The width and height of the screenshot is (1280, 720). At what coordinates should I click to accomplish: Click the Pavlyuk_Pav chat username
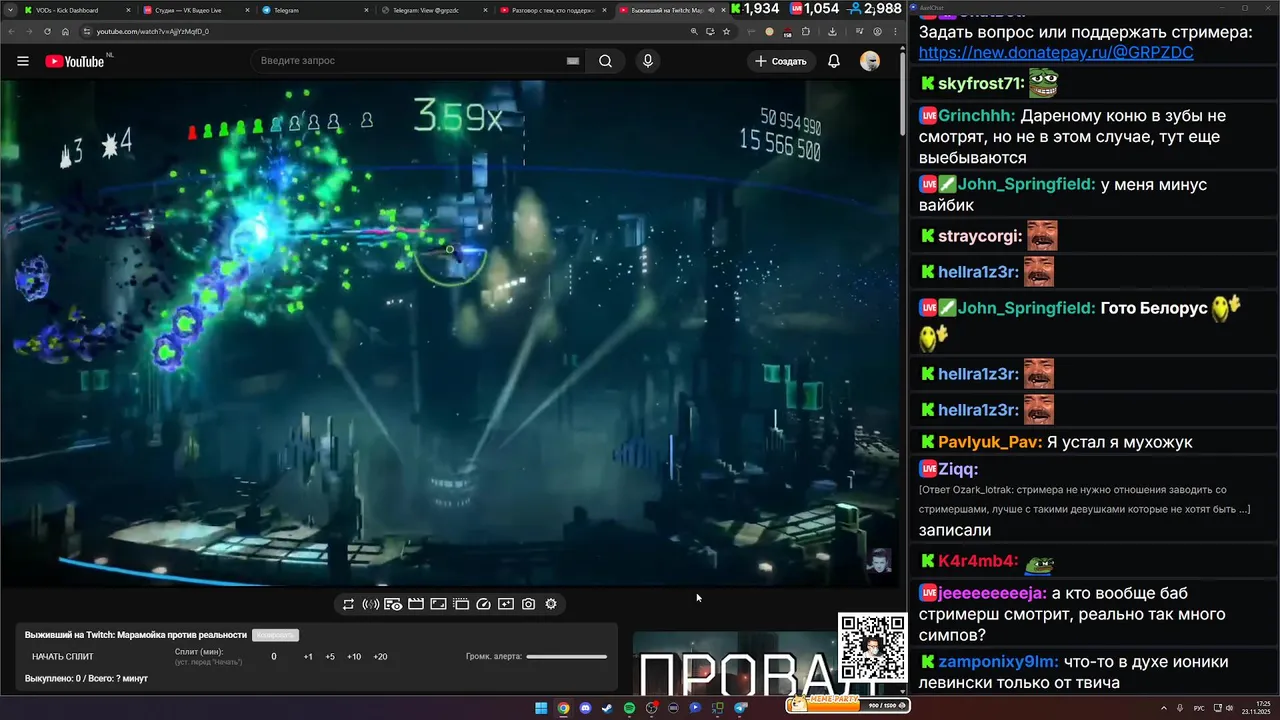click(x=990, y=442)
